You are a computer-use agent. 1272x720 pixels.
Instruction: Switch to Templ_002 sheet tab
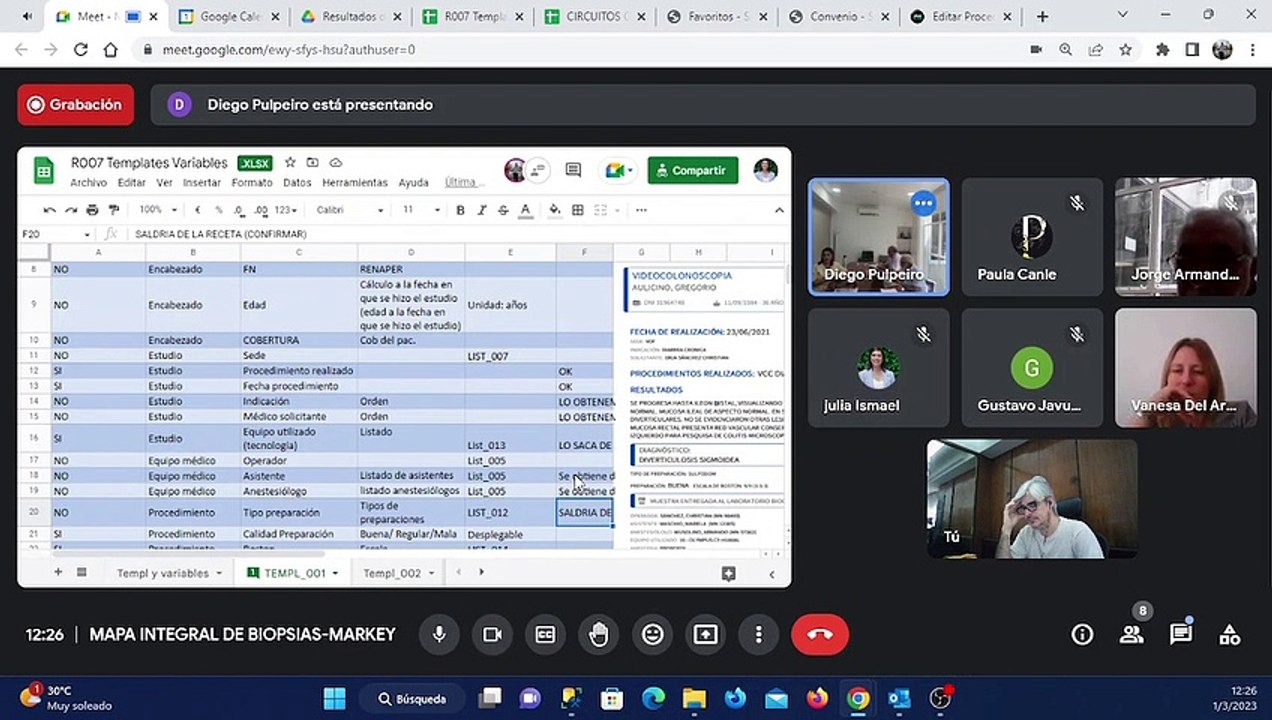(x=392, y=573)
